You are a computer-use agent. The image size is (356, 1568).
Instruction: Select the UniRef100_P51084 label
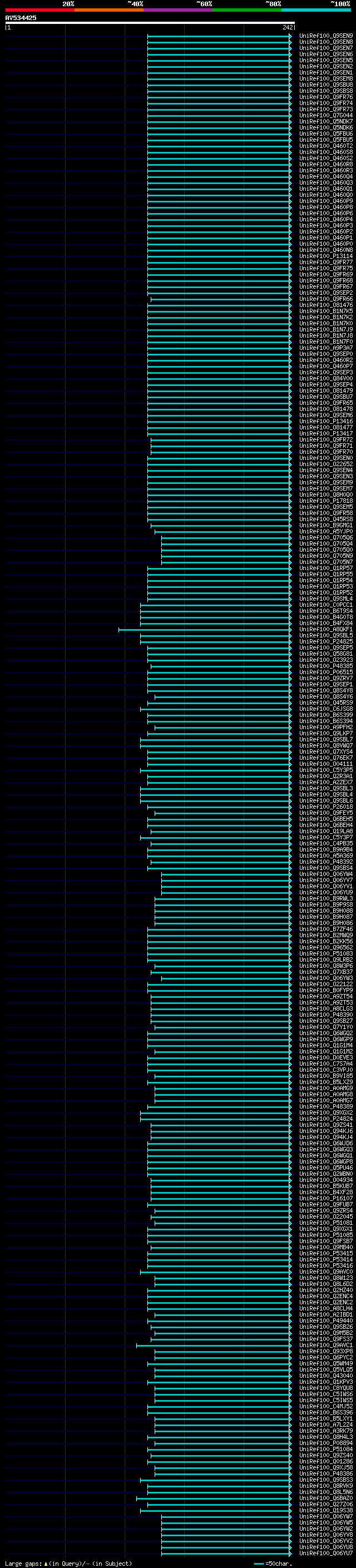point(326,1450)
